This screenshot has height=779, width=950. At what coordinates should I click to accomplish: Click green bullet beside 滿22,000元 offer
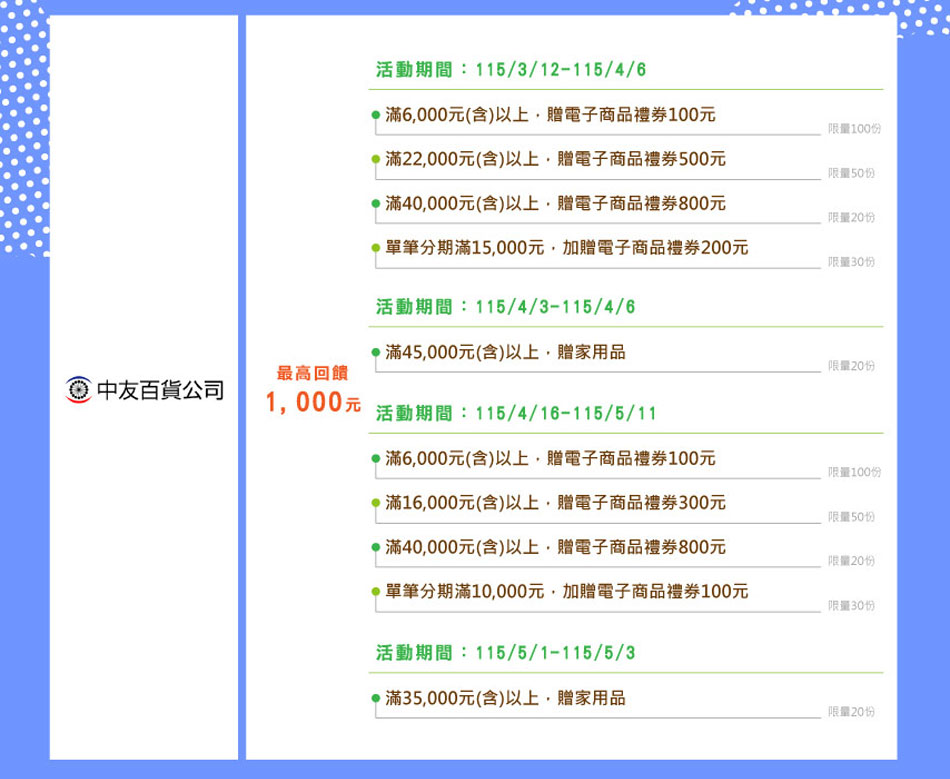click(375, 159)
